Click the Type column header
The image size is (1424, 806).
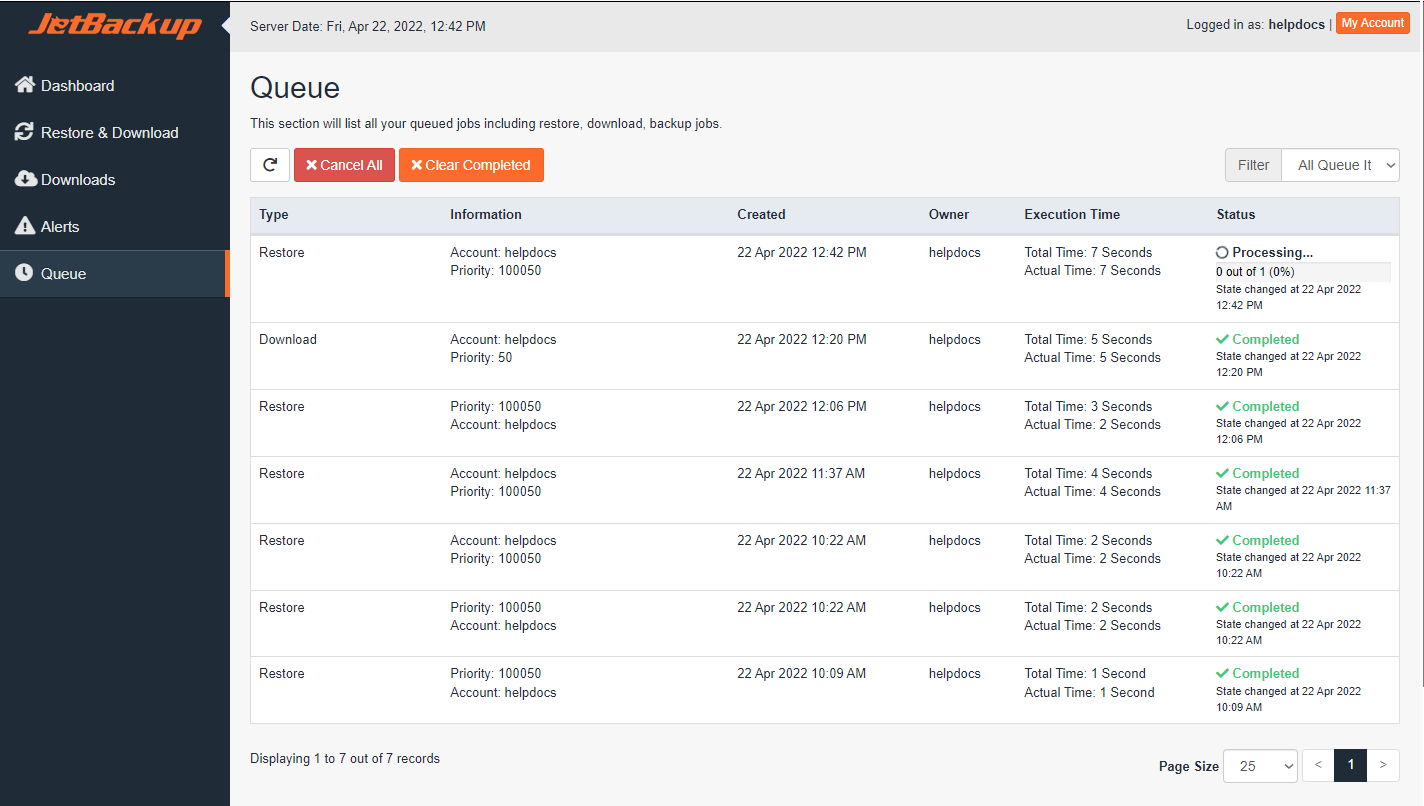pyautogui.click(x=273, y=214)
